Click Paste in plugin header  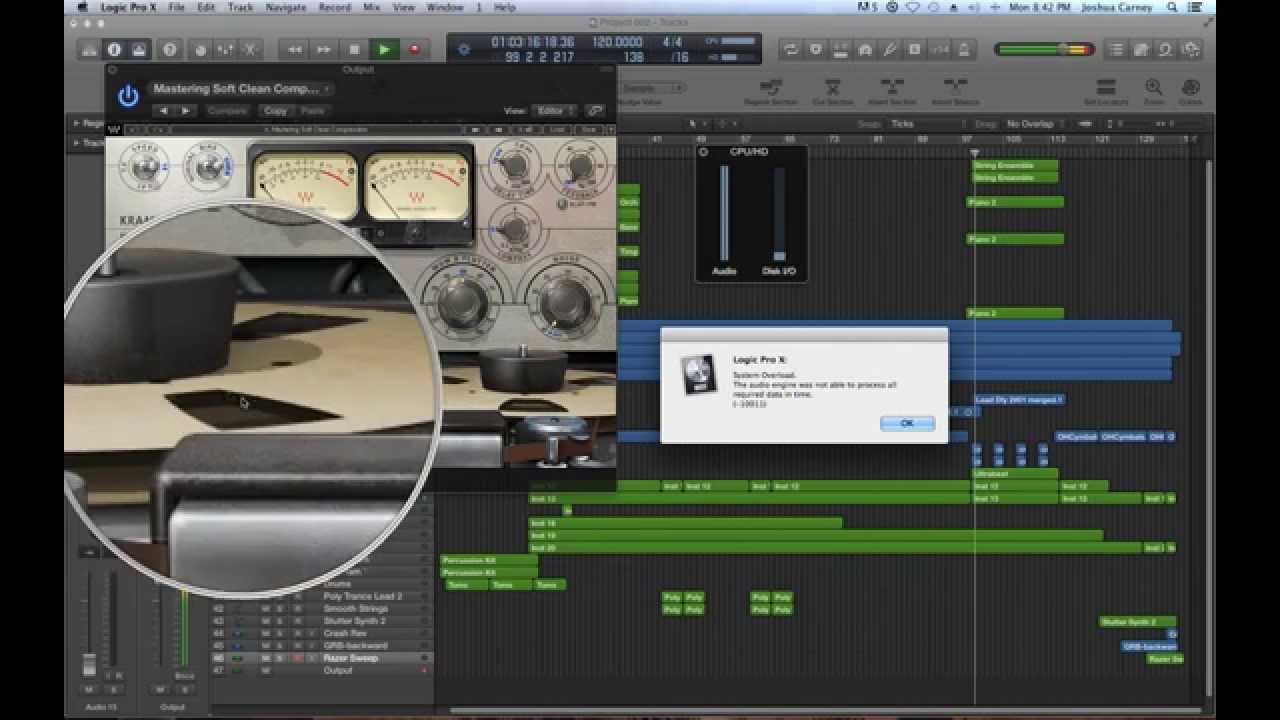(312, 111)
